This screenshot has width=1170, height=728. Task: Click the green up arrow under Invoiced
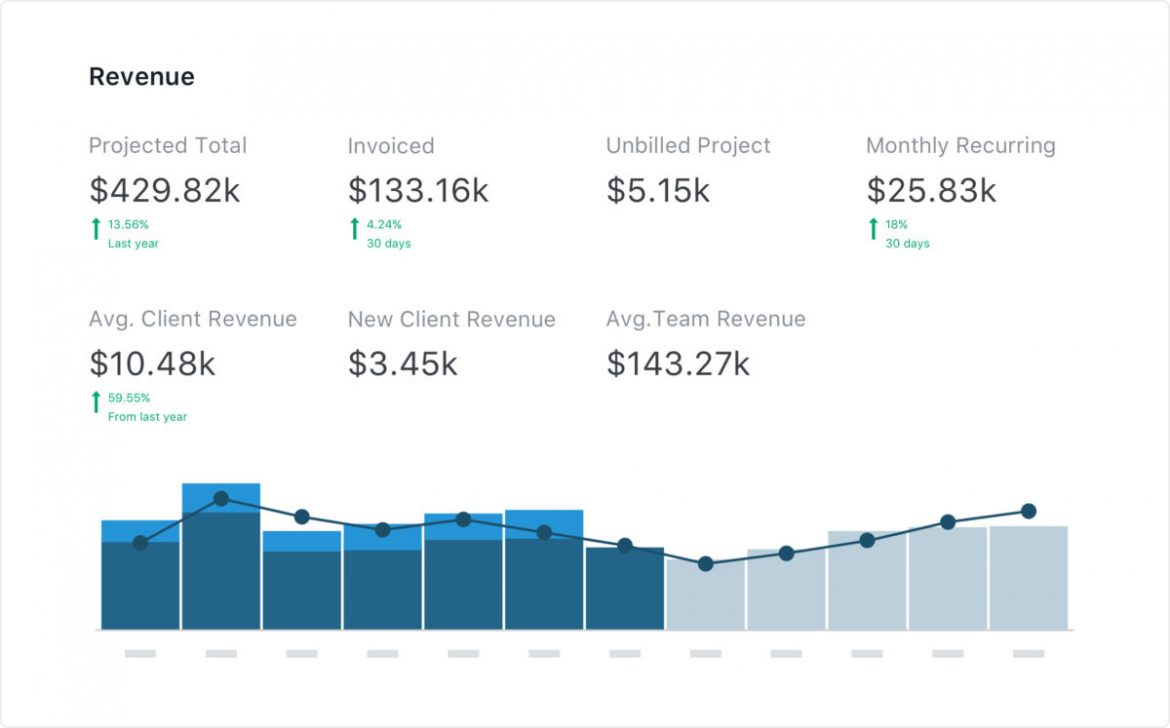coord(354,229)
